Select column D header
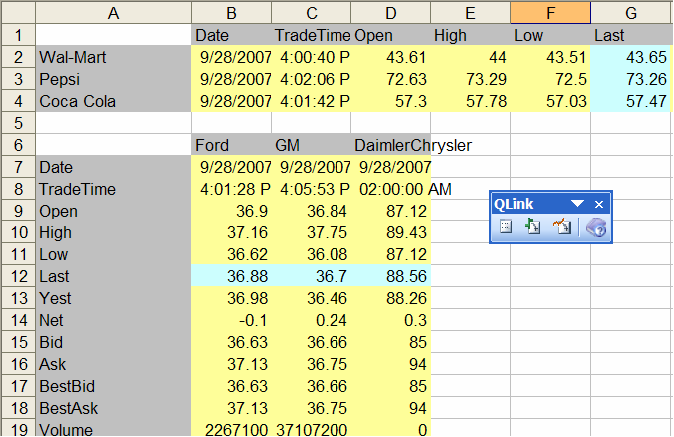 [391, 13]
